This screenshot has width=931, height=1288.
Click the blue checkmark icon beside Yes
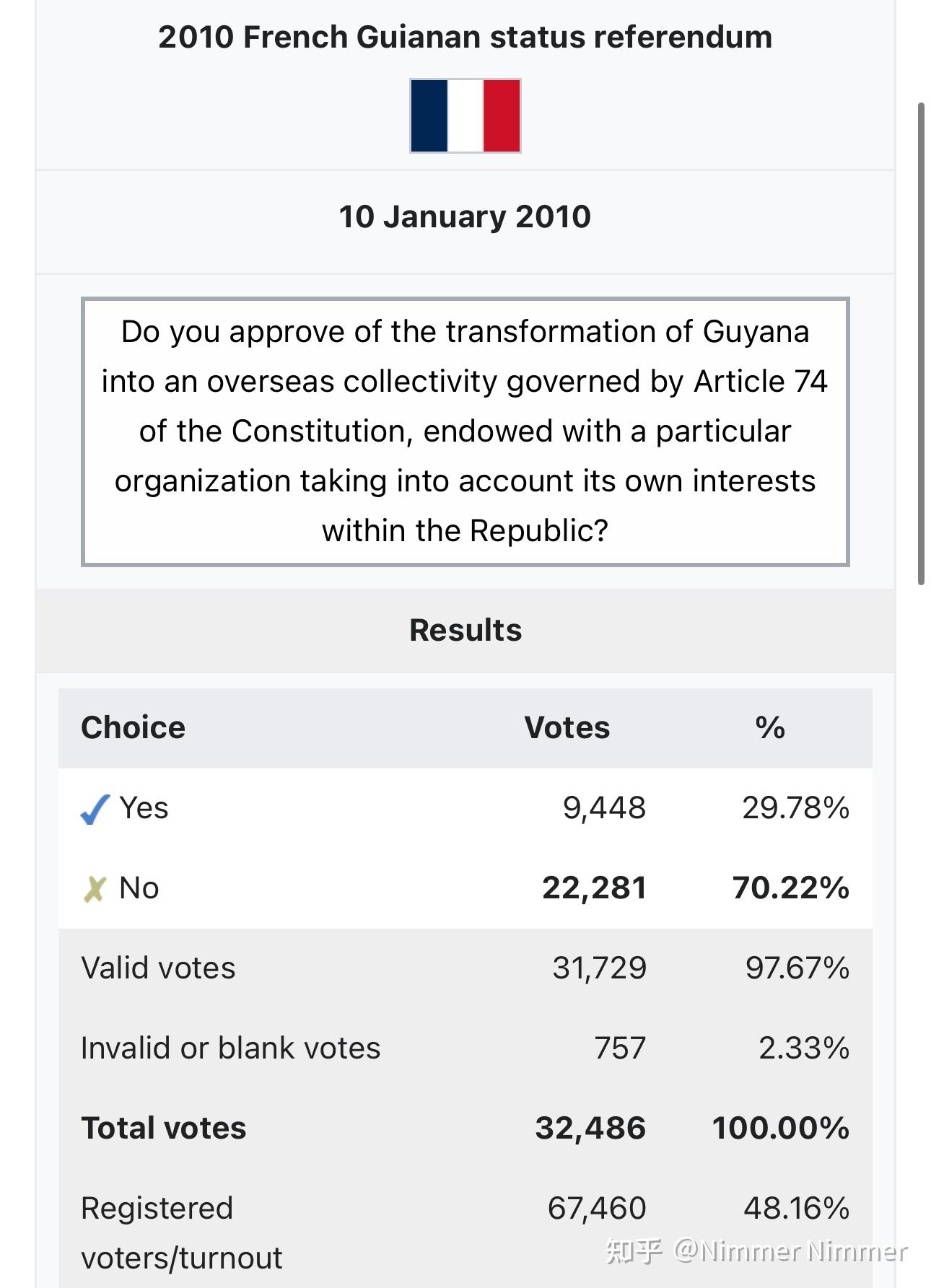[x=95, y=810]
